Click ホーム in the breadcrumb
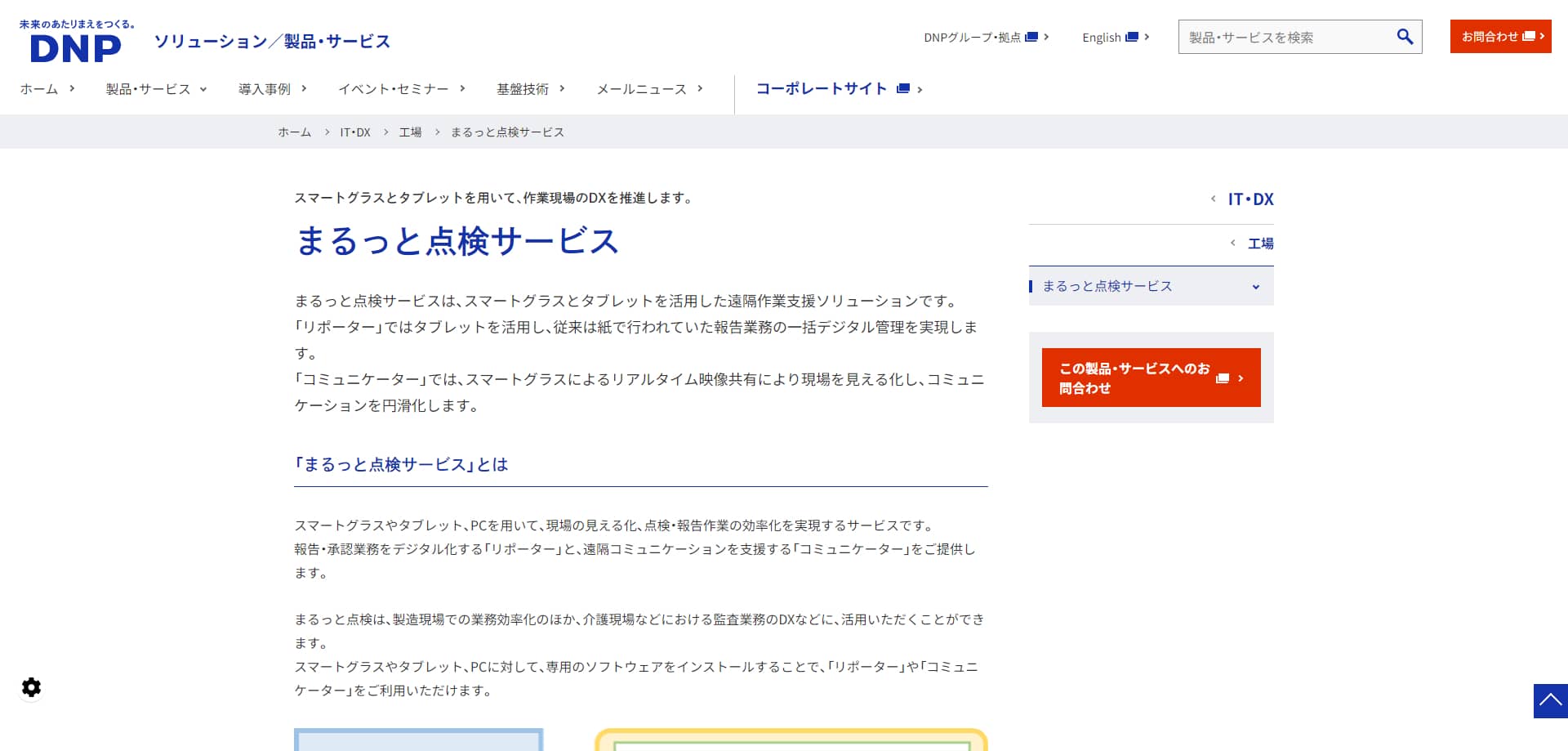The width and height of the screenshot is (1568, 751). [x=294, y=132]
